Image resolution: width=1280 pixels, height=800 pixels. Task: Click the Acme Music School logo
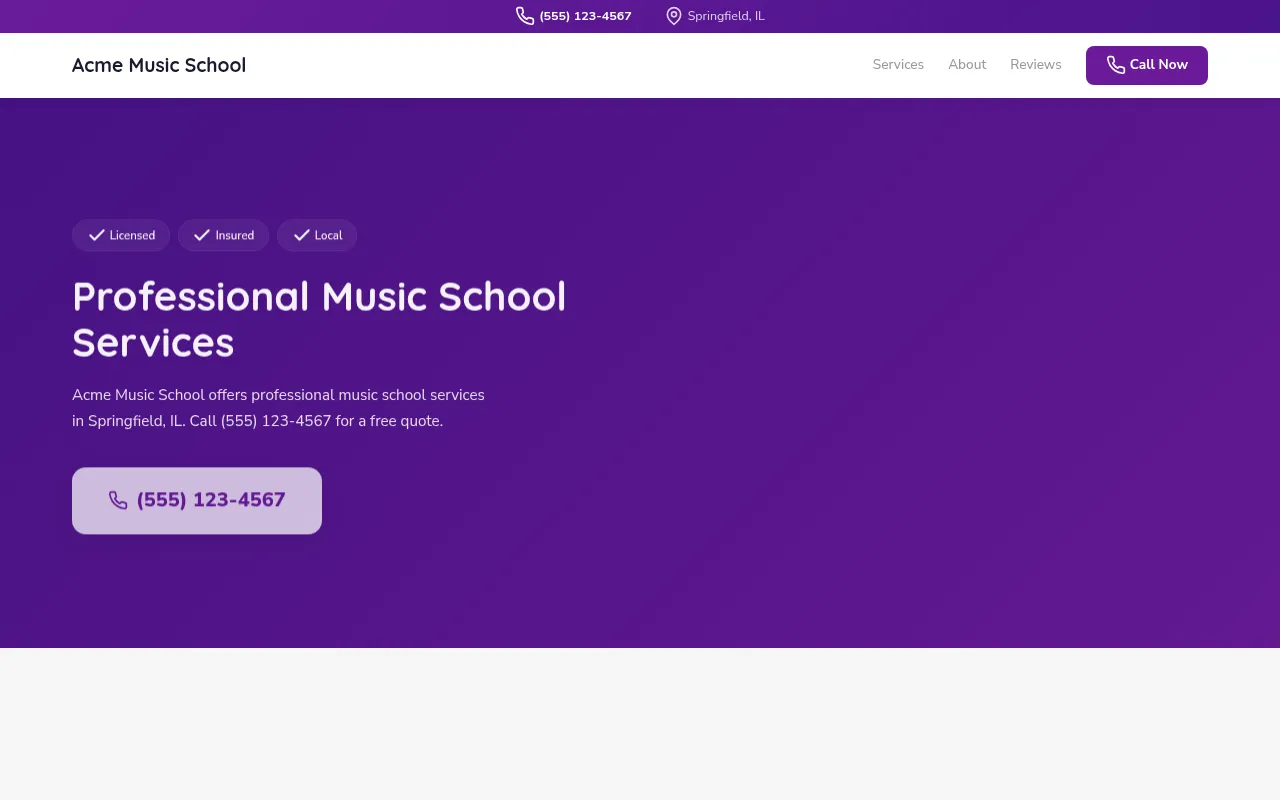[x=158, y=65]
